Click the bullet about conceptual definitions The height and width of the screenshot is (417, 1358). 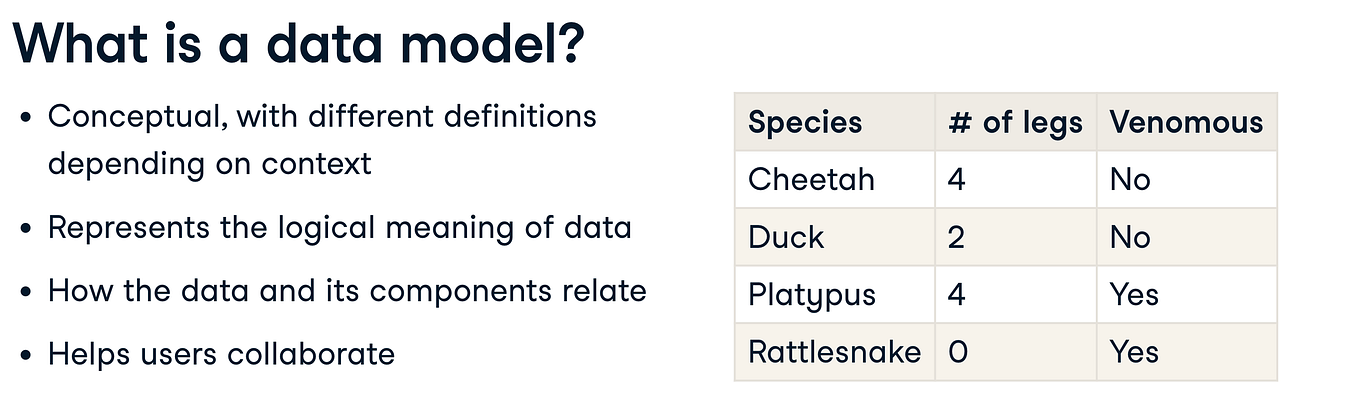coord(321,139)
